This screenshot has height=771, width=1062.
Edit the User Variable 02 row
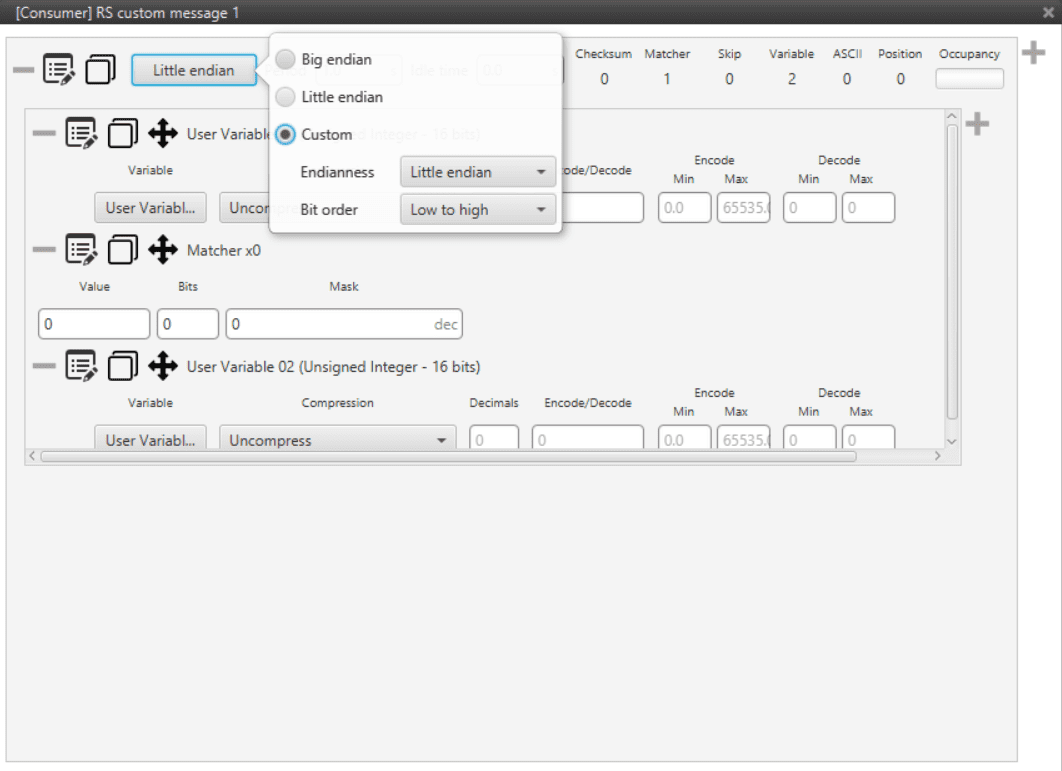81,367
